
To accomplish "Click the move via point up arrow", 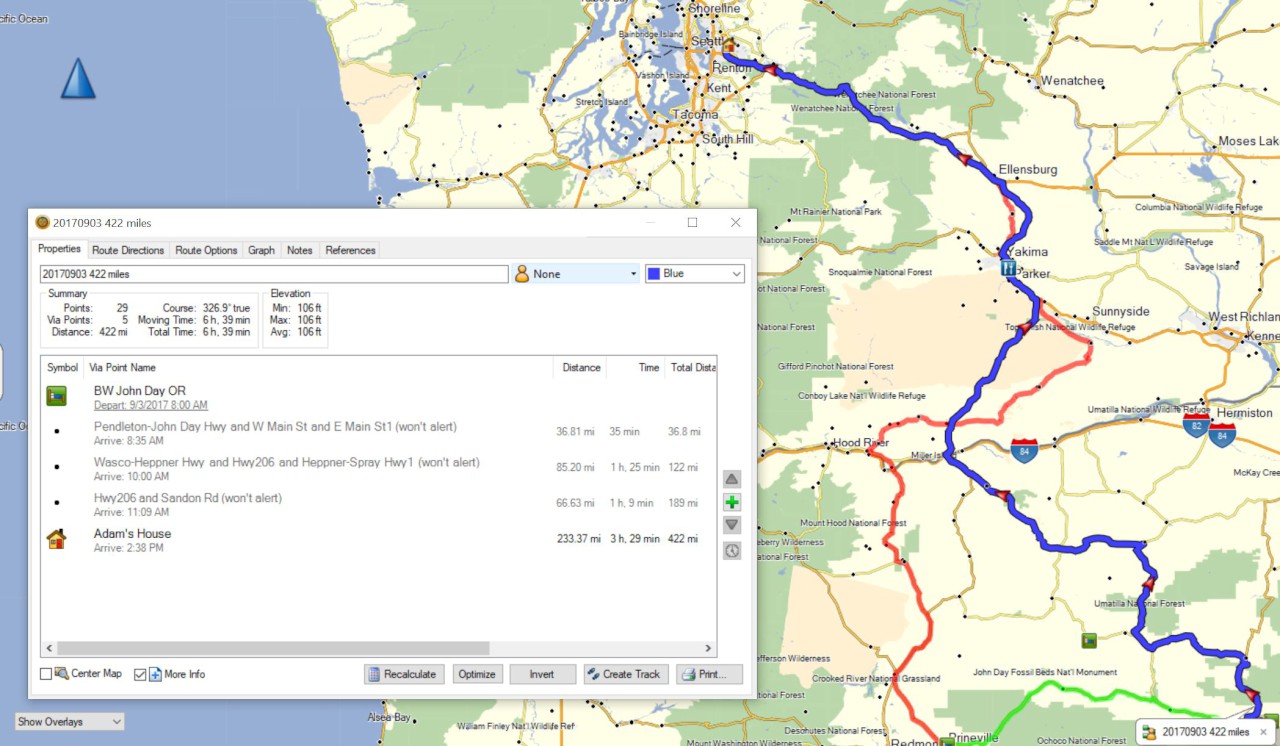I will (732, 479).
